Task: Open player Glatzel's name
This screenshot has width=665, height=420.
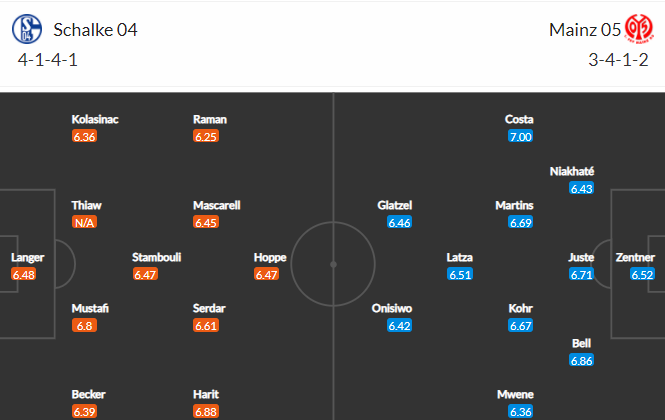Action: pyautogui.click(x=395, y=206)
